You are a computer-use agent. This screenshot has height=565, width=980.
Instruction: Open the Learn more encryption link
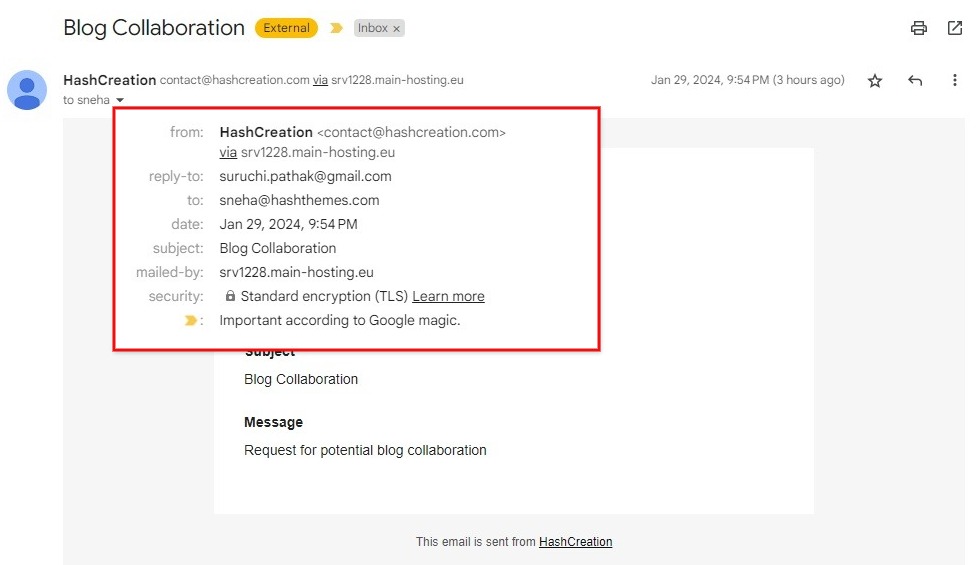pyautogui.click(x=448, y=296)
